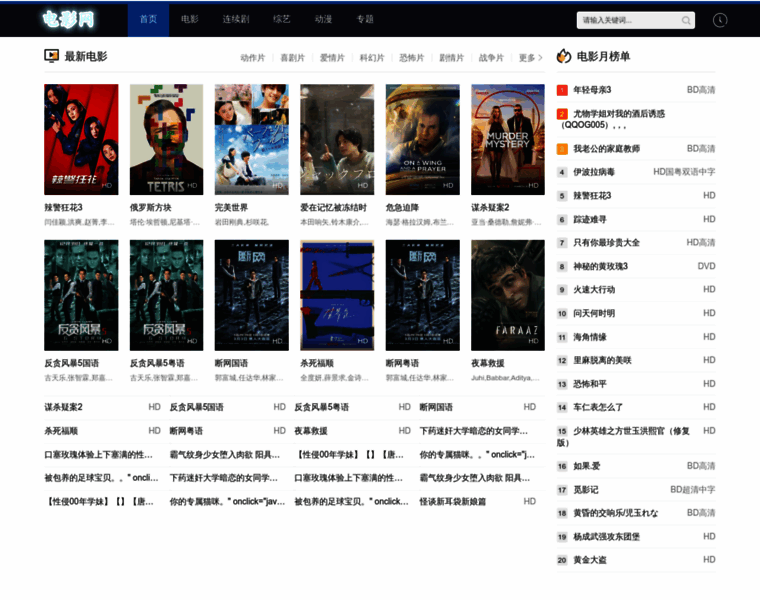Viewport: 760px width, 600px height.
Task: Click the 最新电影 section video icon
Action: 51,56
